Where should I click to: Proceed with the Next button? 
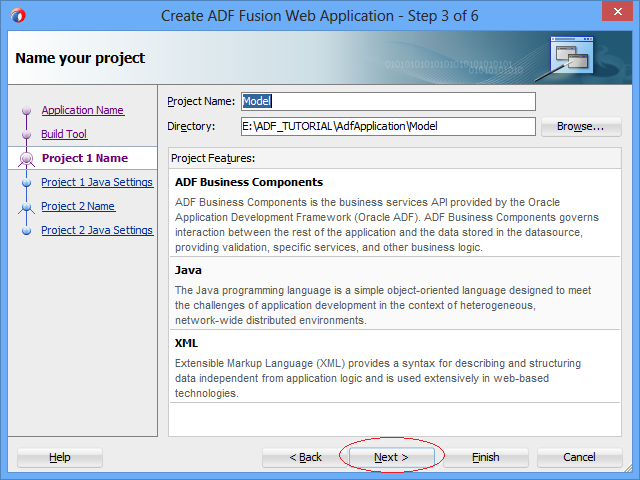tap(391, 457)
